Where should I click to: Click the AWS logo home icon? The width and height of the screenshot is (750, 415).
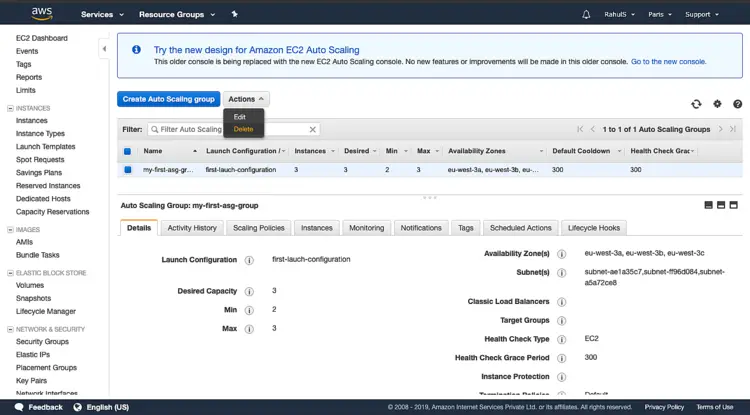(41, 14)
